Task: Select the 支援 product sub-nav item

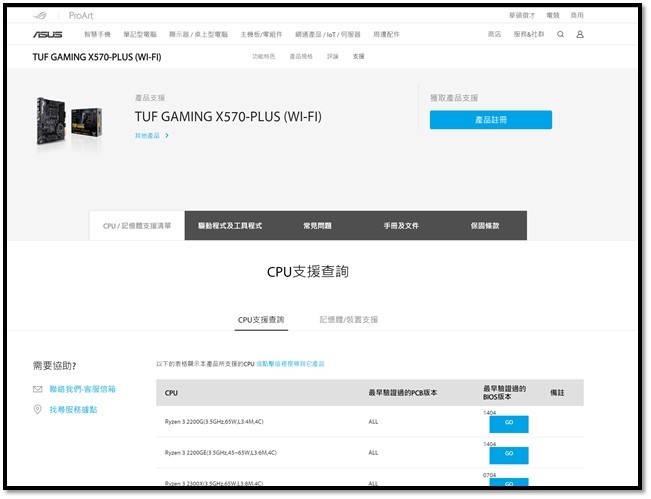Action: (x=358, y=56)
